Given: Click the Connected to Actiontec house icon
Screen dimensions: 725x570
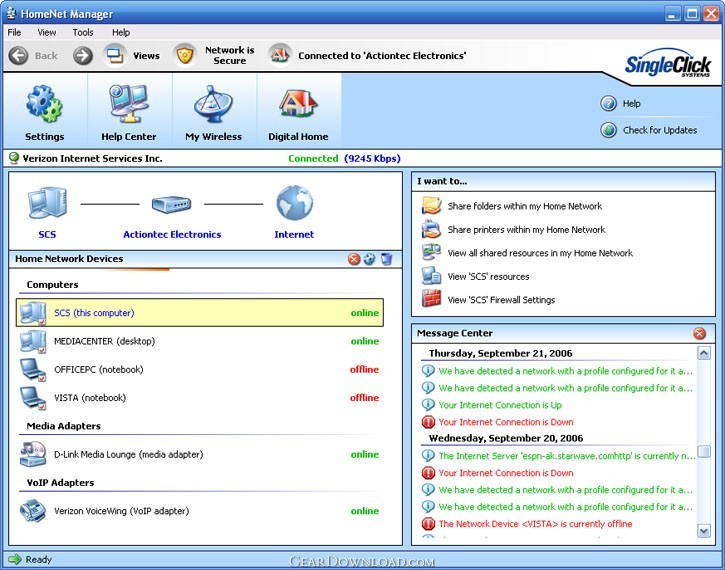Looking at the screenshot, I should pyautogui.click(x=280, y=55).
